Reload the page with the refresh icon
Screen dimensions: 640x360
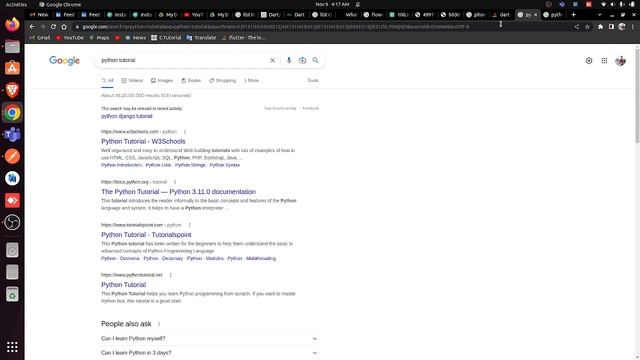53,27
